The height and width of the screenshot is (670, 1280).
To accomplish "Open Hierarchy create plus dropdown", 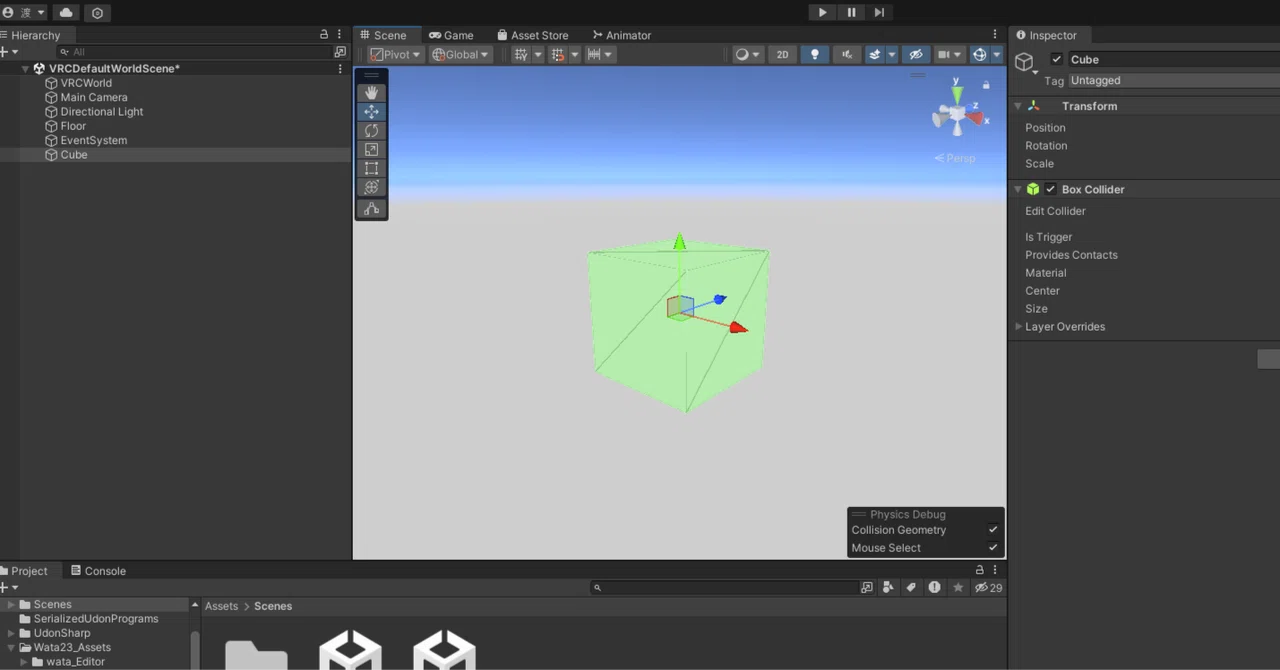I will (x=9, y=51).
